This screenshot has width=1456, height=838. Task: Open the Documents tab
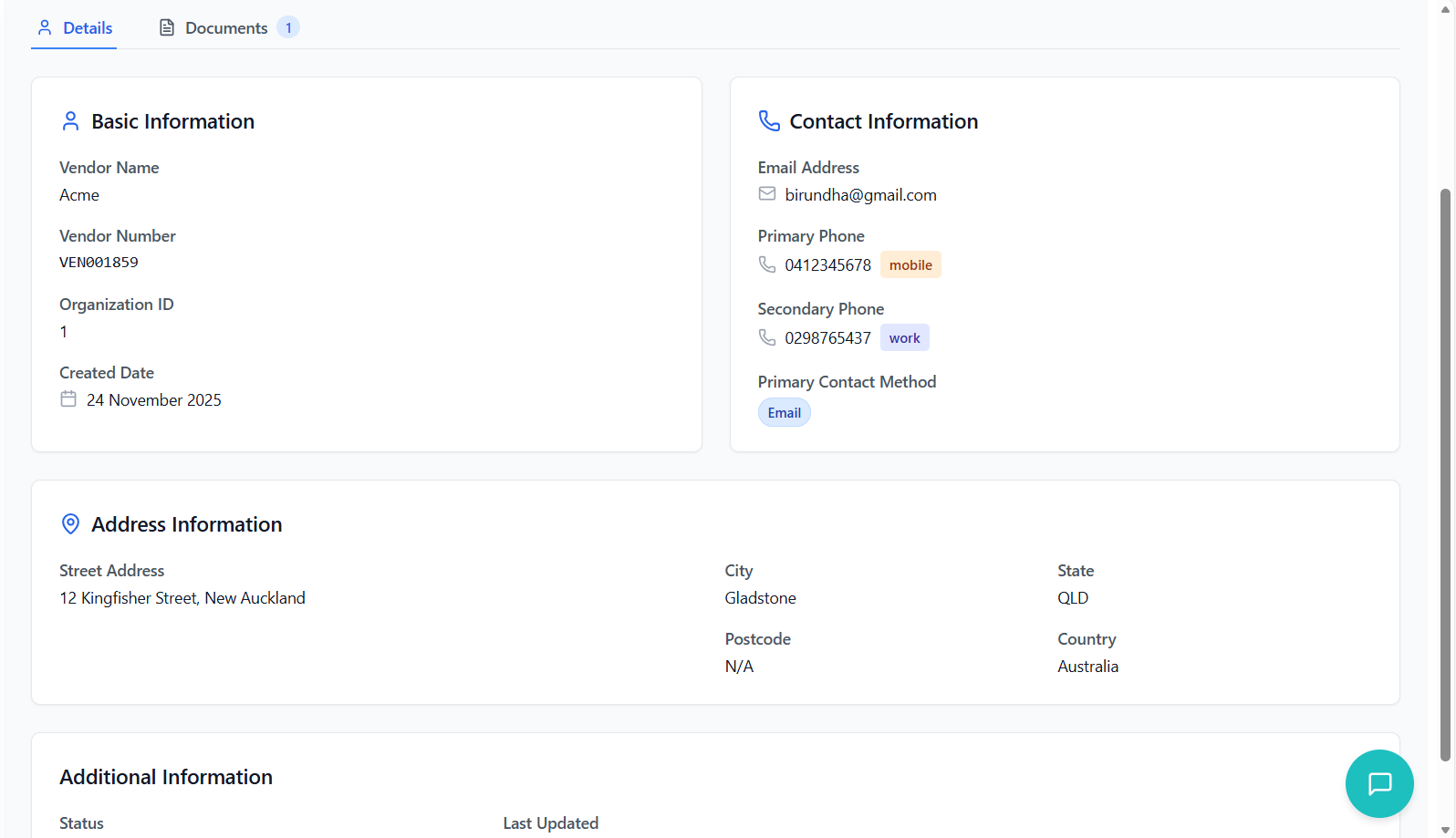click(x=229, y=27)
